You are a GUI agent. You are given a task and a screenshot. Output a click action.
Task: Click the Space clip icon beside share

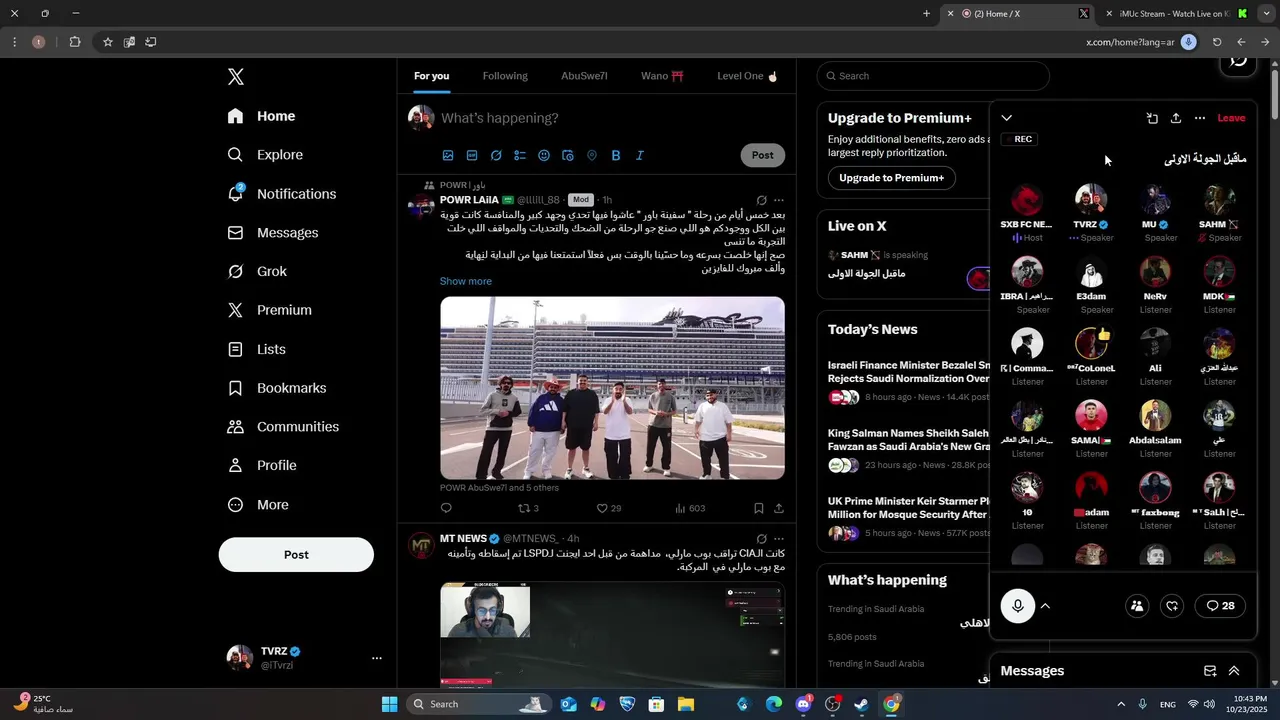point(1152,118)
